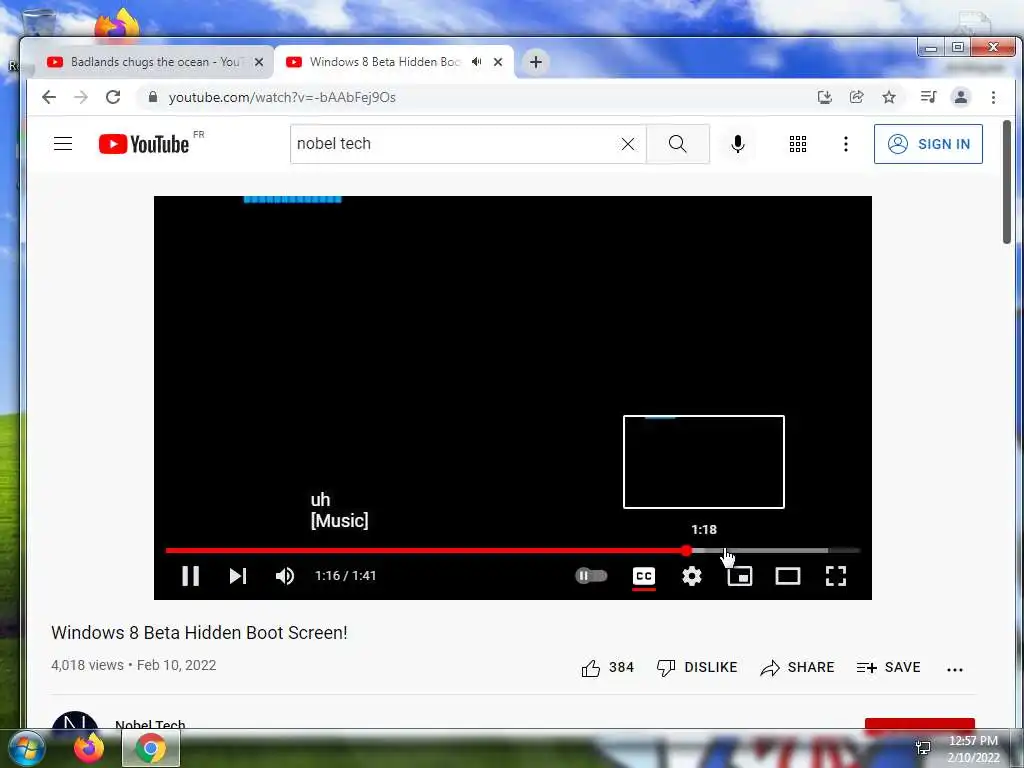Image resolution: width=1024 pixels, height=768 pixels.
Task: Toggle the autoplay switch in player
Action: point(591,575)
